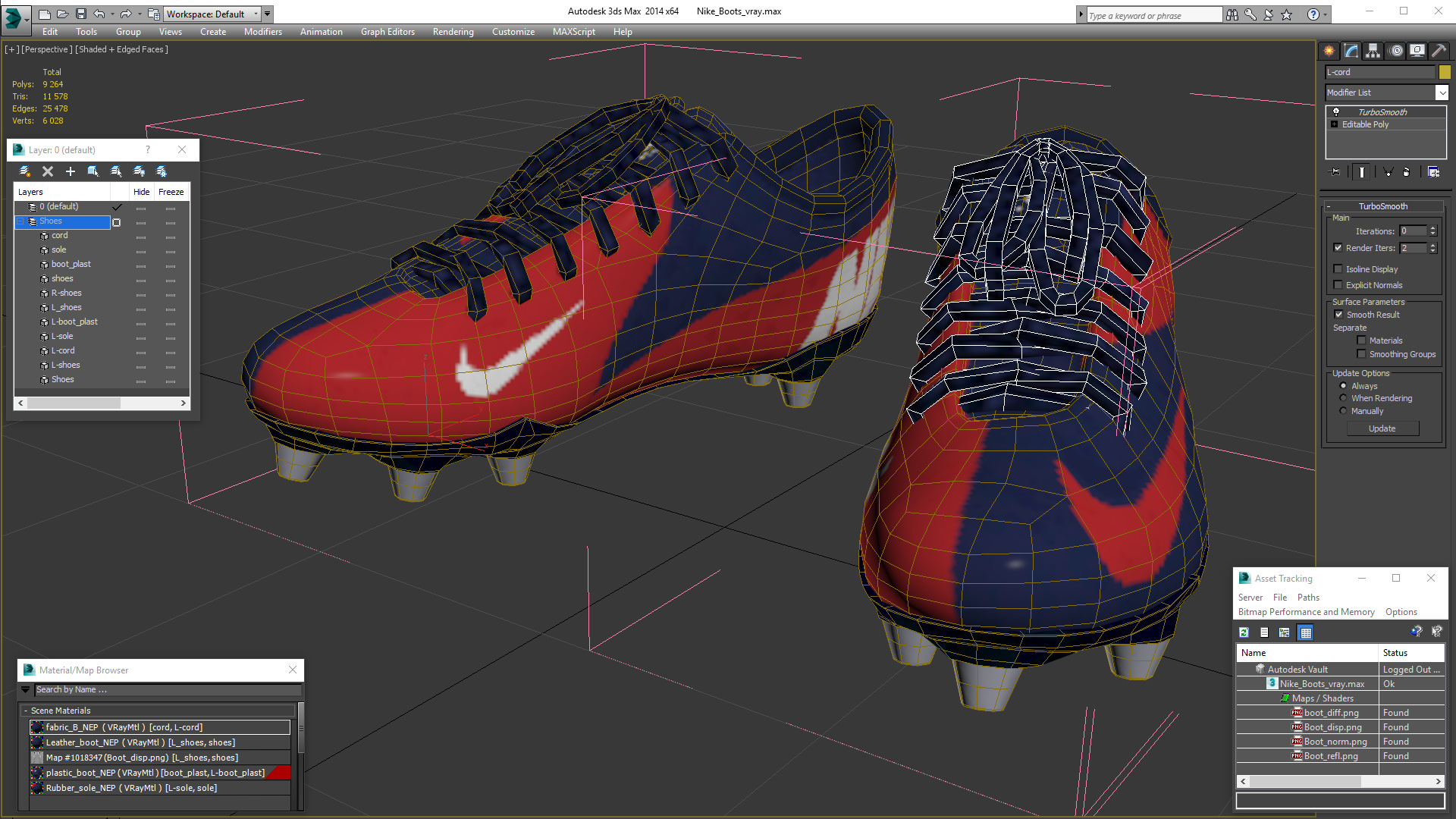Screen dimensions: 1456x819
Task: Click the Update button in TurboSmooth
Action: pos(1382,428)
